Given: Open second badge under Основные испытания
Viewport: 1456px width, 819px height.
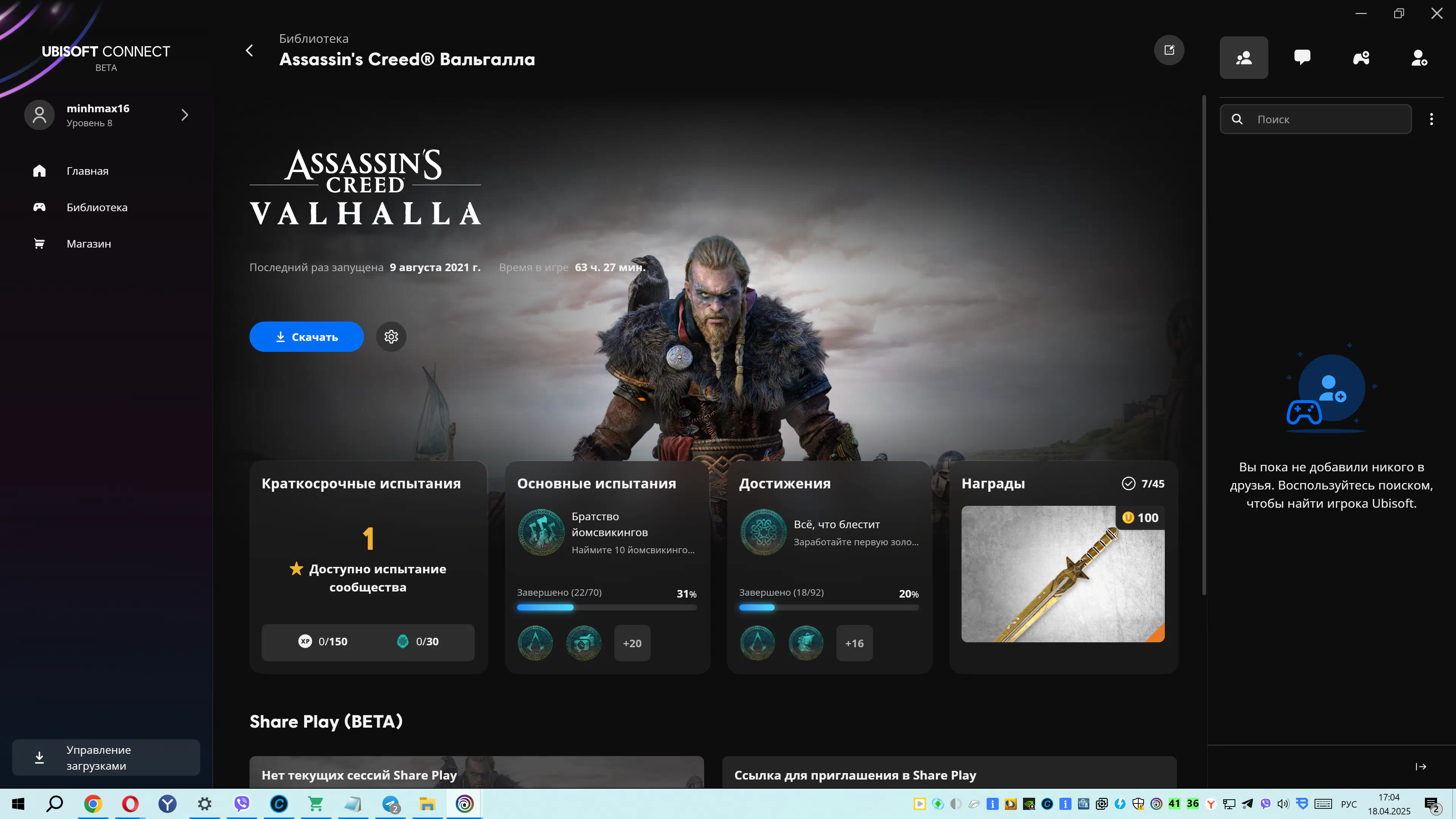Looking at the screenshot, I should (x=583, y=643).
